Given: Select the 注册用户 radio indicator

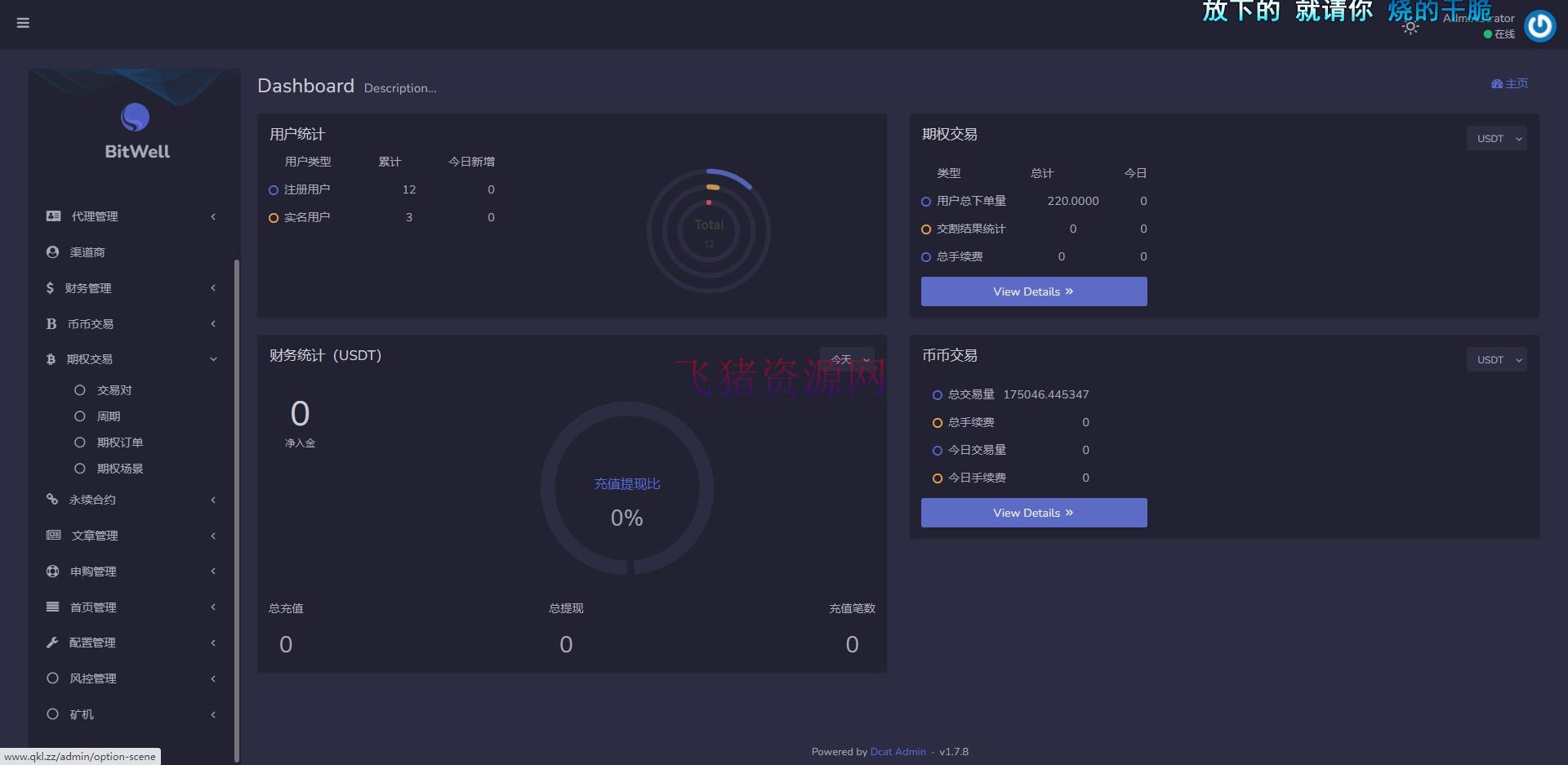Looking at the screenshot, I should point(274,189).
